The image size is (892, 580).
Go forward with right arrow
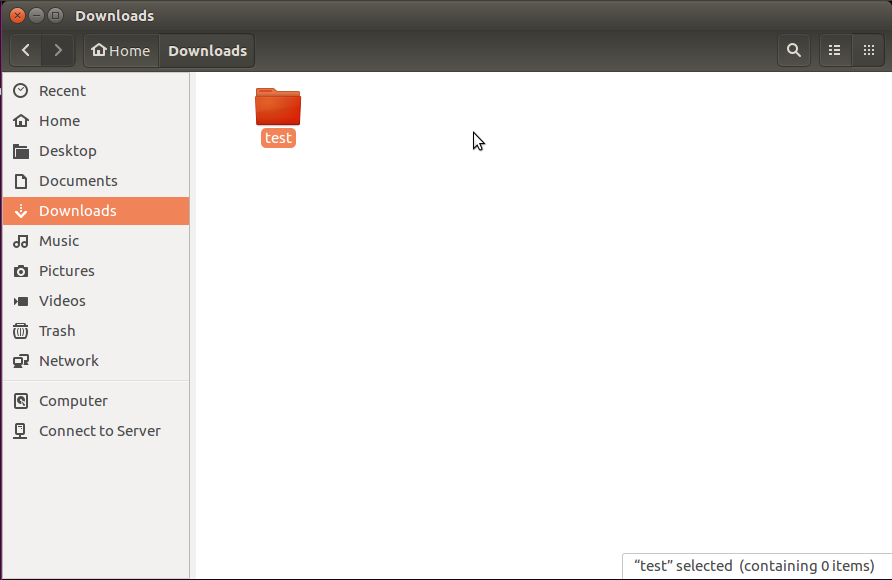click(58, 51)
